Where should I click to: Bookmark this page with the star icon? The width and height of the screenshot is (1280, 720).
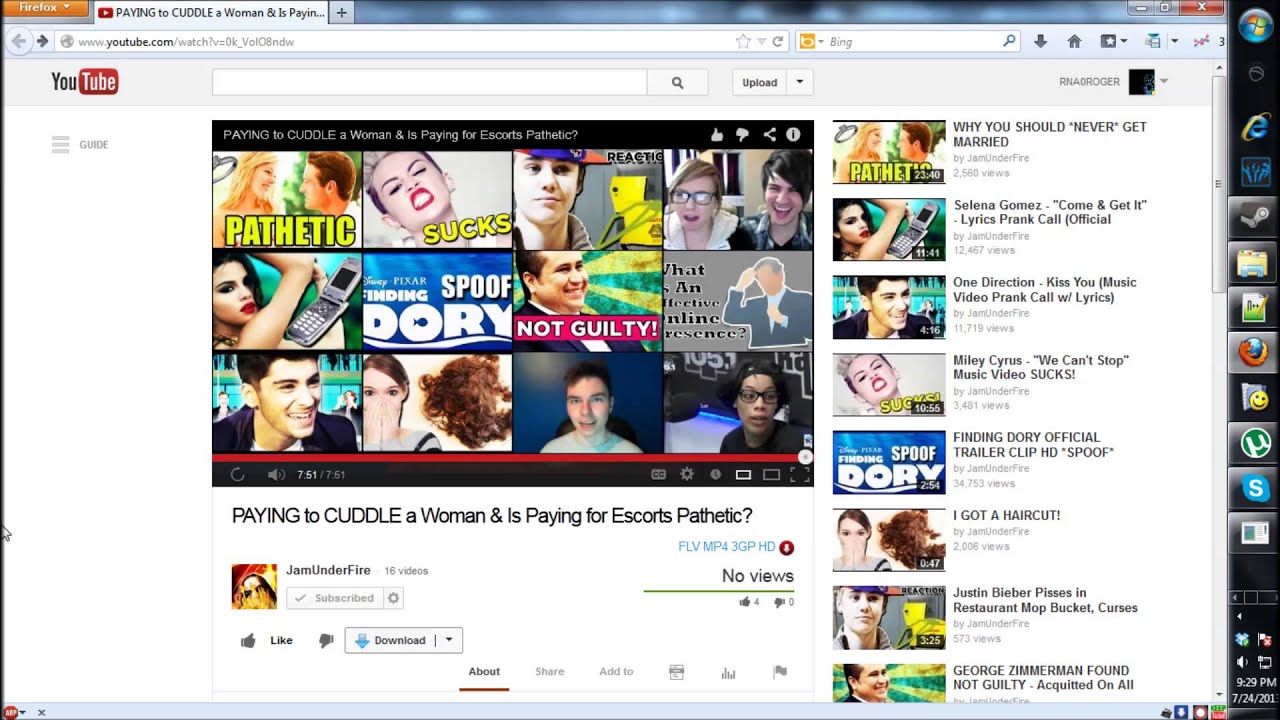(x=743, y=42)
